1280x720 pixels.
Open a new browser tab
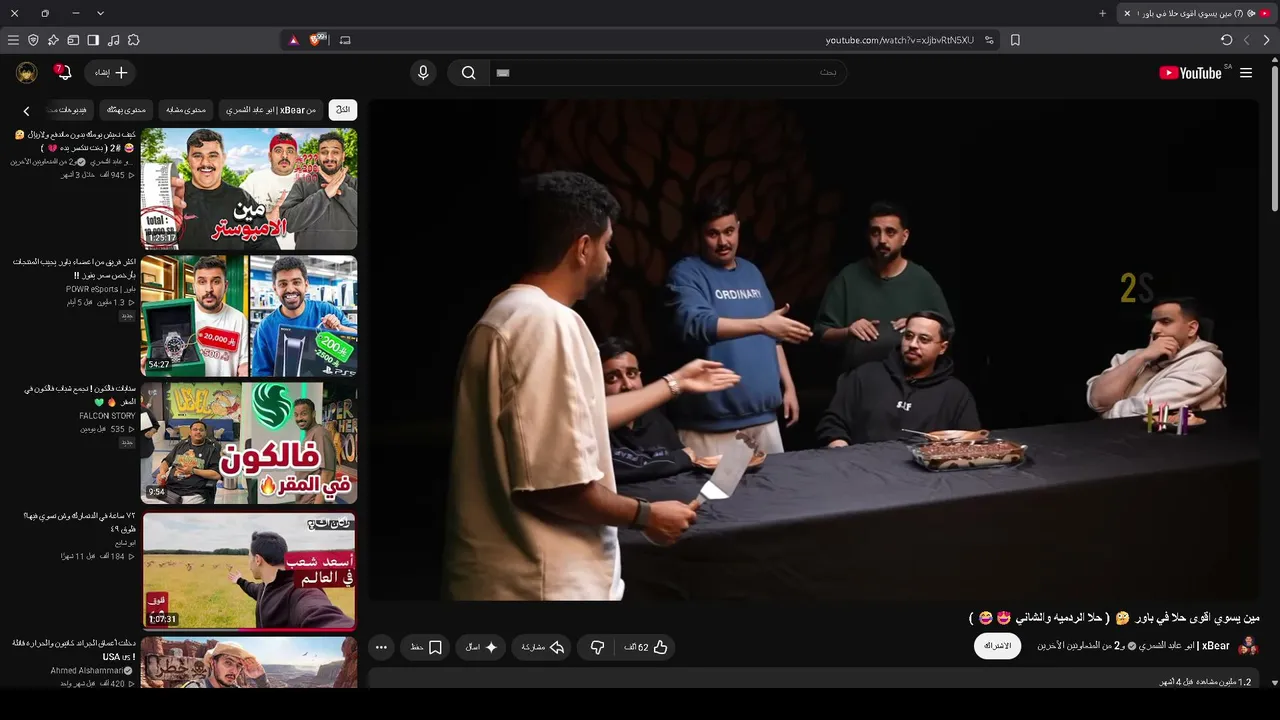1103,13
